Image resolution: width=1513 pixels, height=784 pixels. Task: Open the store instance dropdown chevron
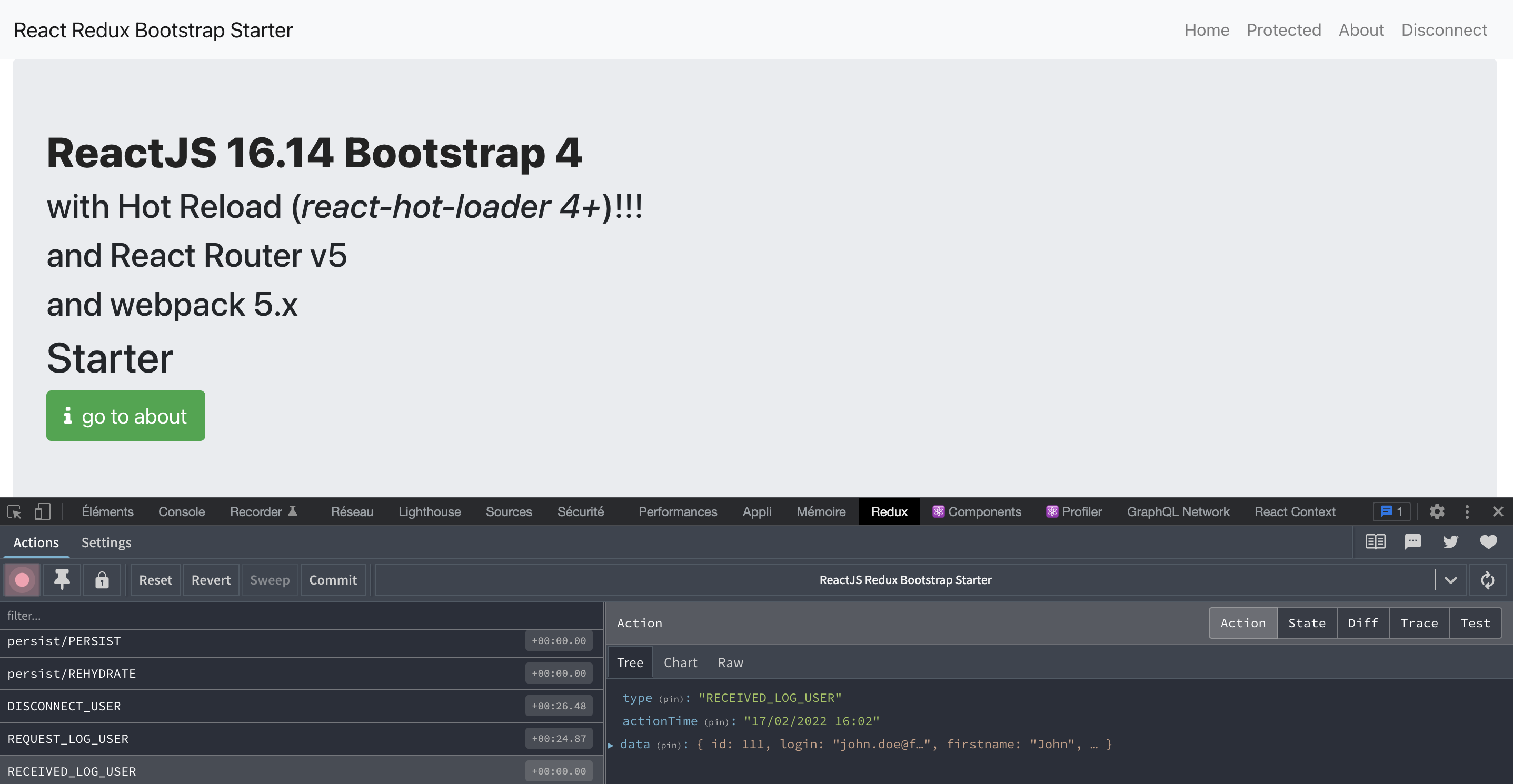tap(1450, 580)
